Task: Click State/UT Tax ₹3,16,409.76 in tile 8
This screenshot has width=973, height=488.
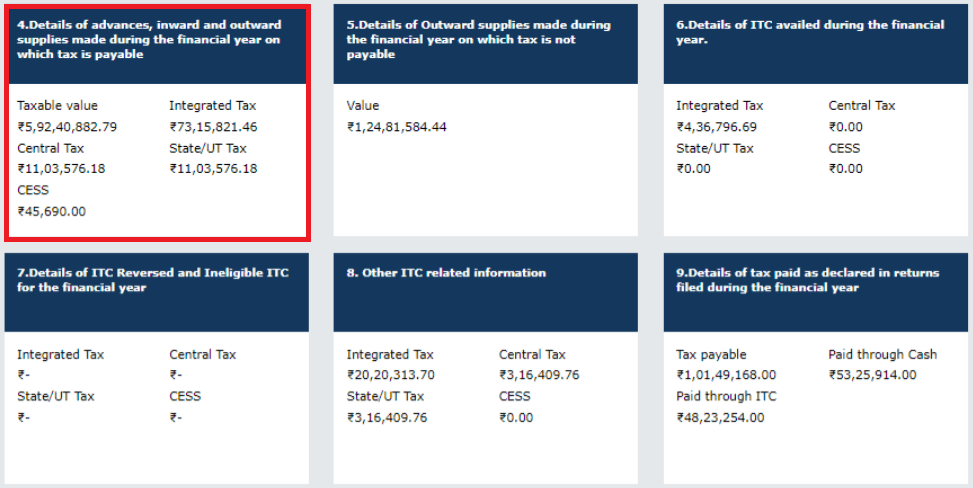Action: (x=387, y=418)
